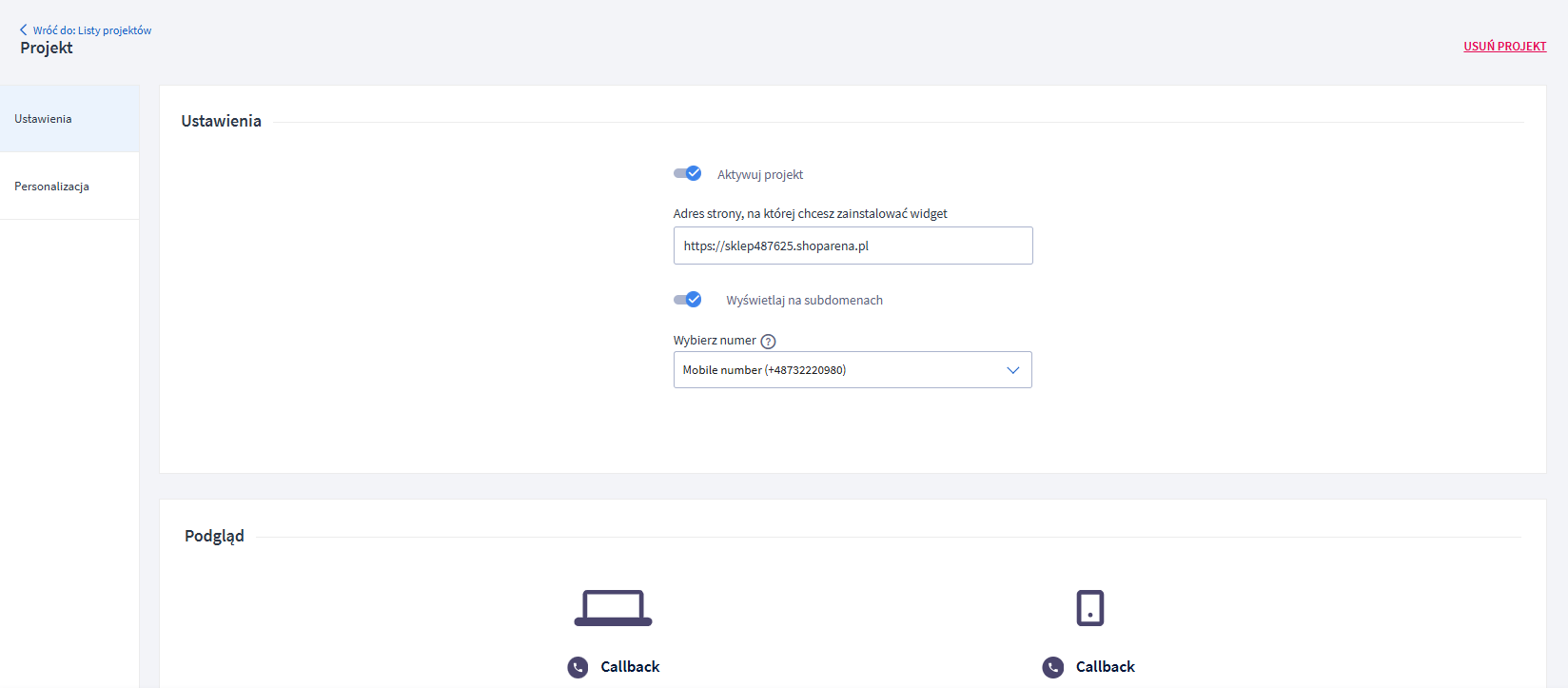Viewport: 1568px width, 688px height.
Task: Click the 'Wyświetlaj na subdomenach' label text
Action: 804,301
